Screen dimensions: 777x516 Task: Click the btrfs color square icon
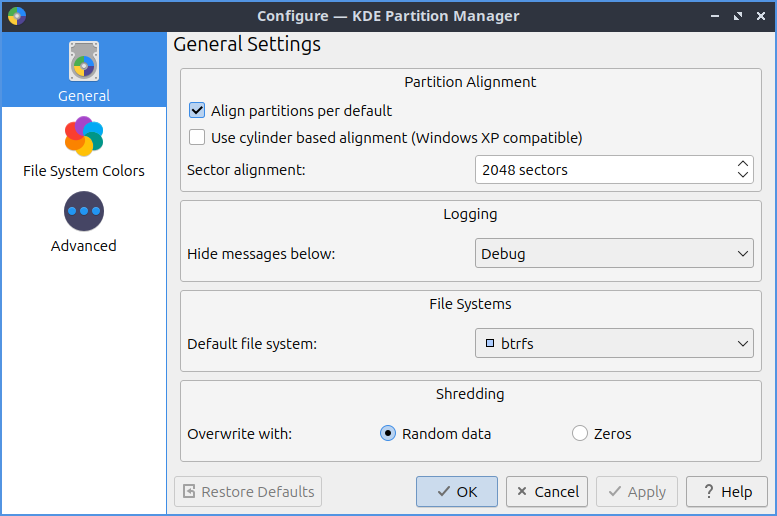(490, 343)
